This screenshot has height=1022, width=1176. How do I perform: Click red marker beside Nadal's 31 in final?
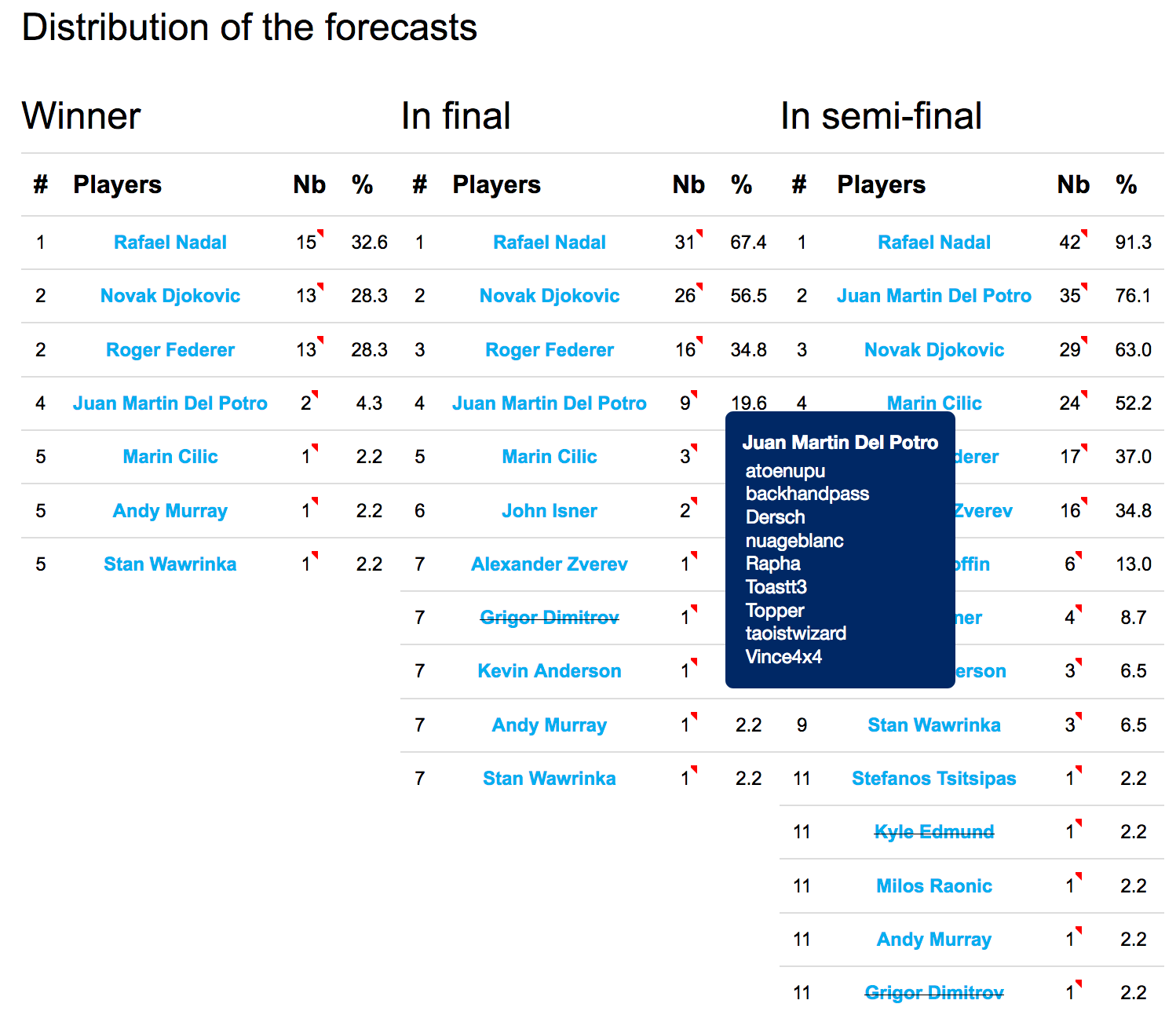click(x=699, y=232)
